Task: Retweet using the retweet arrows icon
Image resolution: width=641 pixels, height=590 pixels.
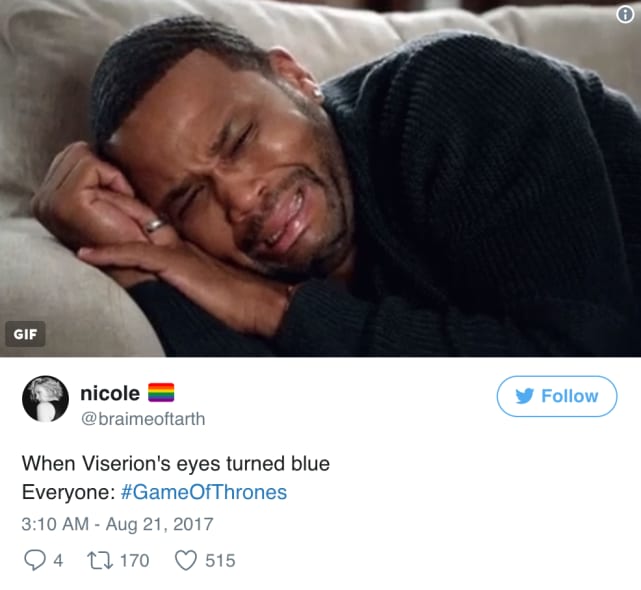Action: (101, 561)
